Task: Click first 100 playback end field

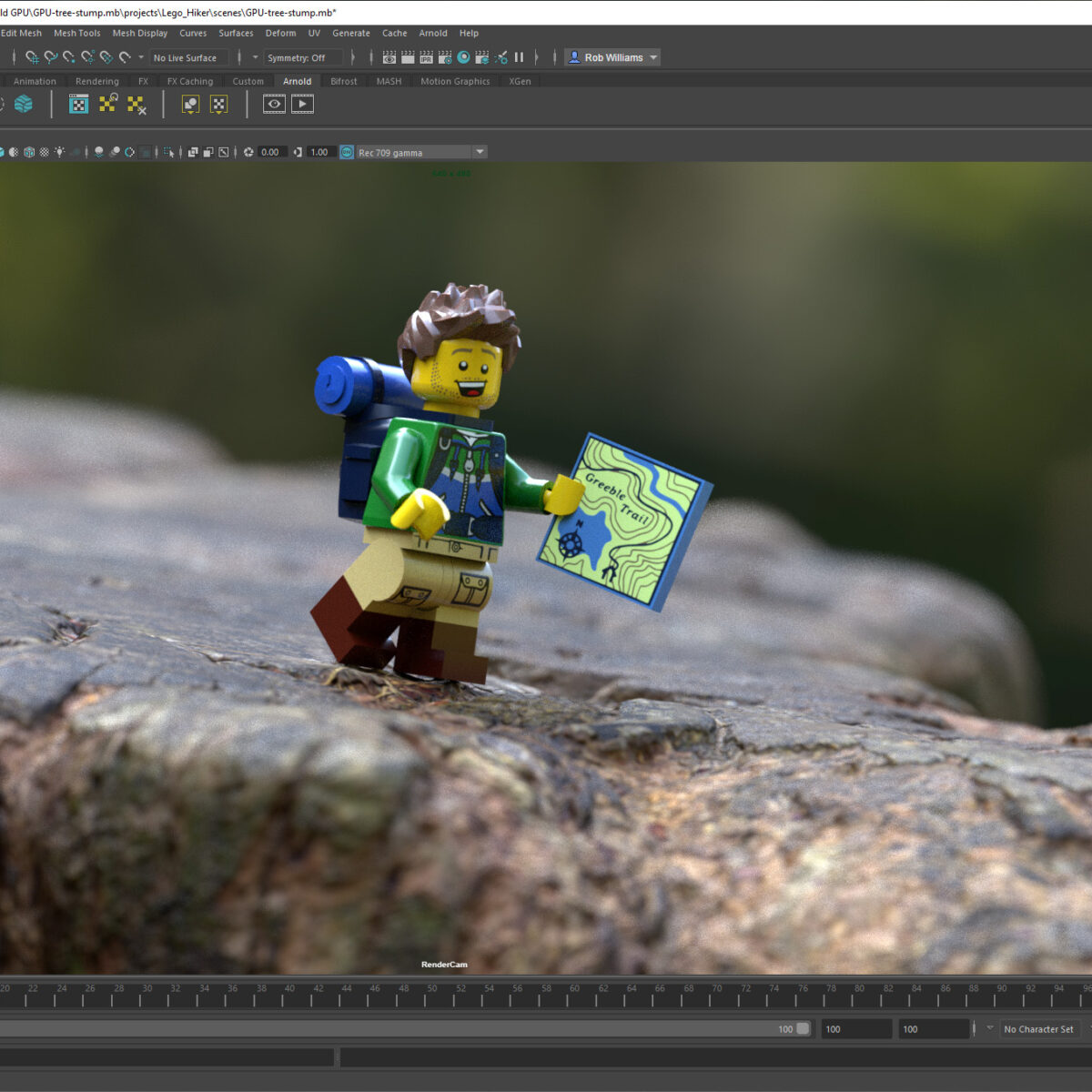Action: pyautogui.click(x=855, y=1029)
